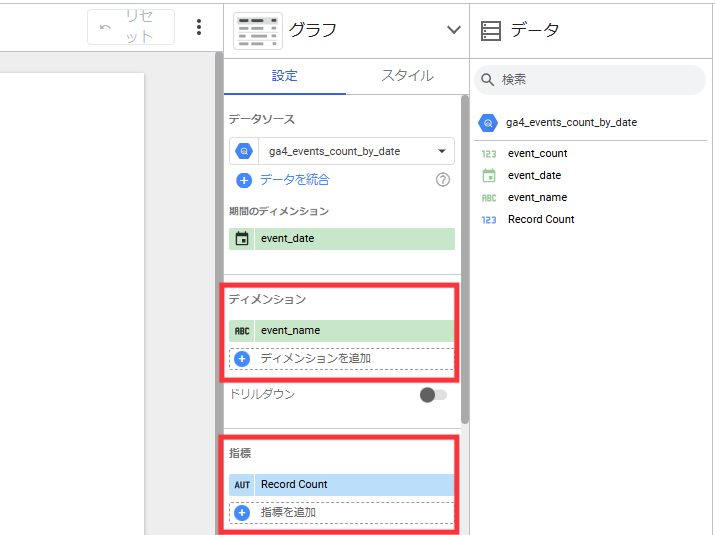The image size is (715, 535).
Task: Click the table chart type icon
Action: point(258,31)
